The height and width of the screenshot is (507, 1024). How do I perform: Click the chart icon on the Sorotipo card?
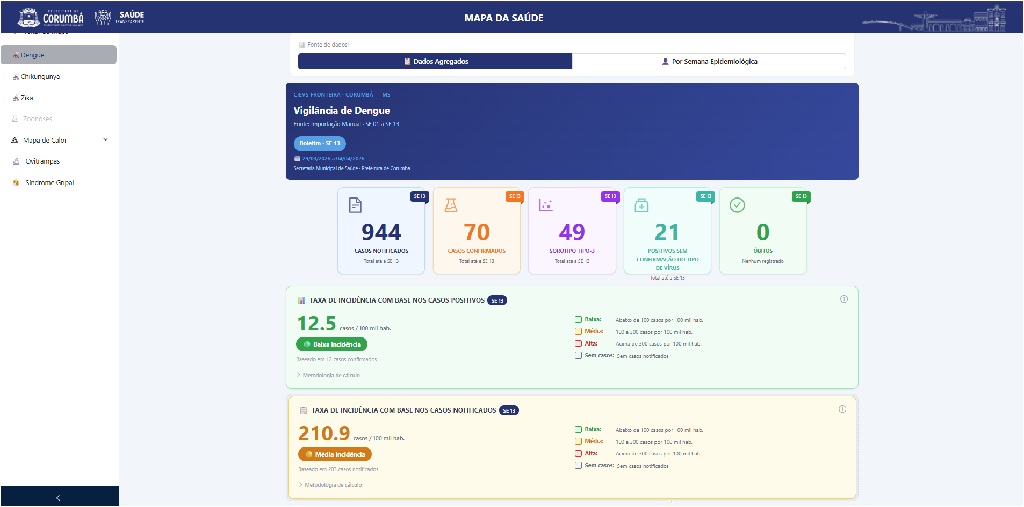tap(545, 205)
